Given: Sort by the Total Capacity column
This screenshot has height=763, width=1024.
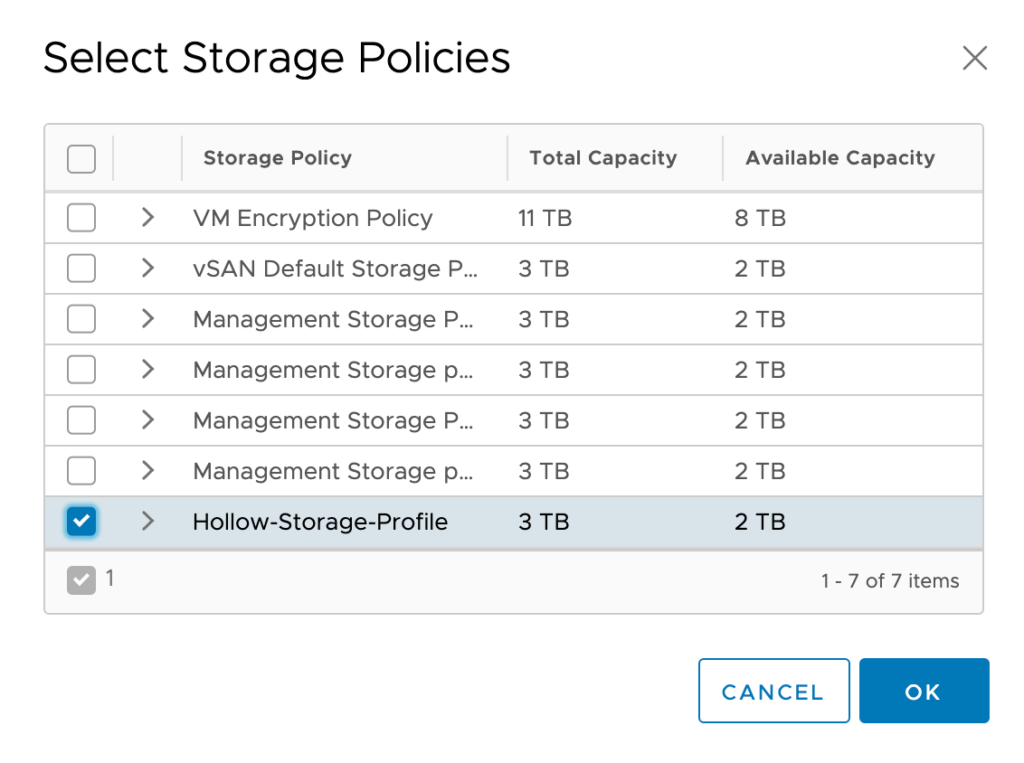Looking at the screenshot, I should [602, 158].
